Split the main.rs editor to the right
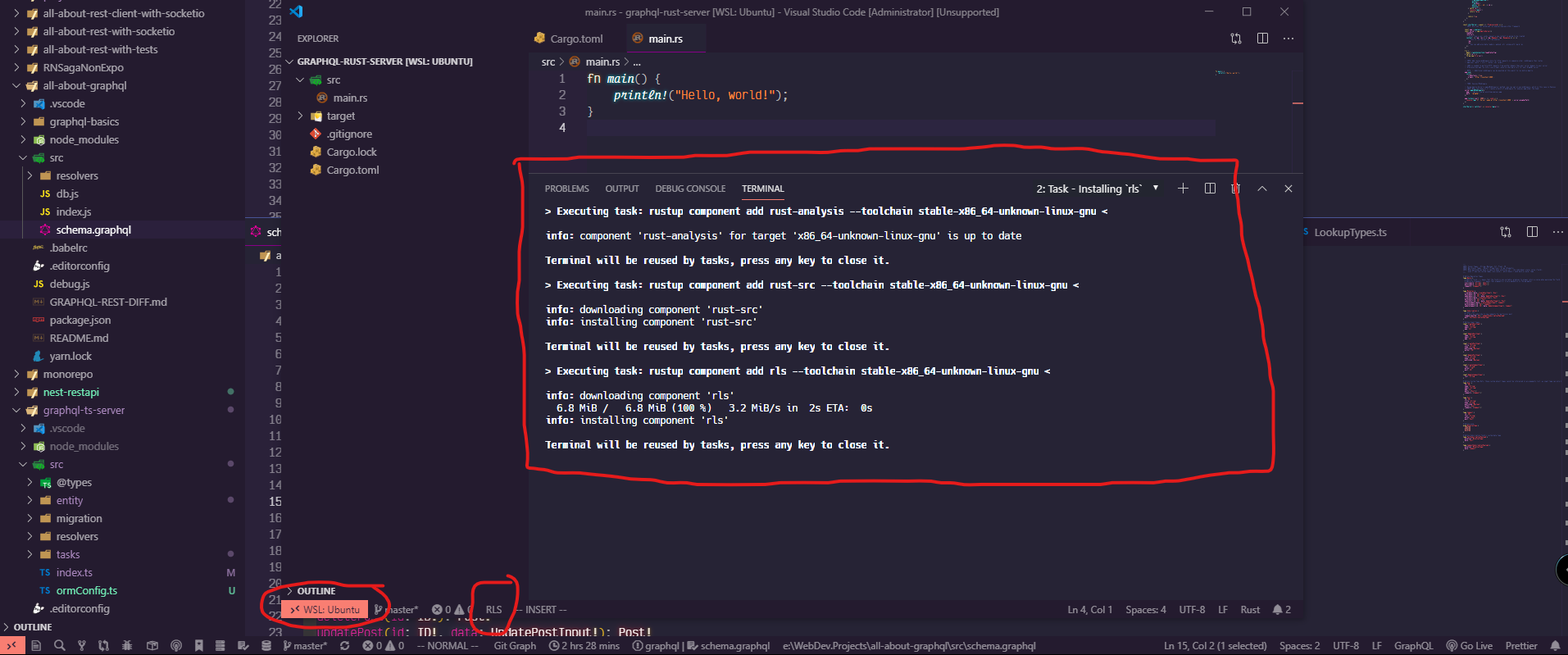Image resolution: width=1568 pixels, height=655 pixels. tap(1262, 39)
